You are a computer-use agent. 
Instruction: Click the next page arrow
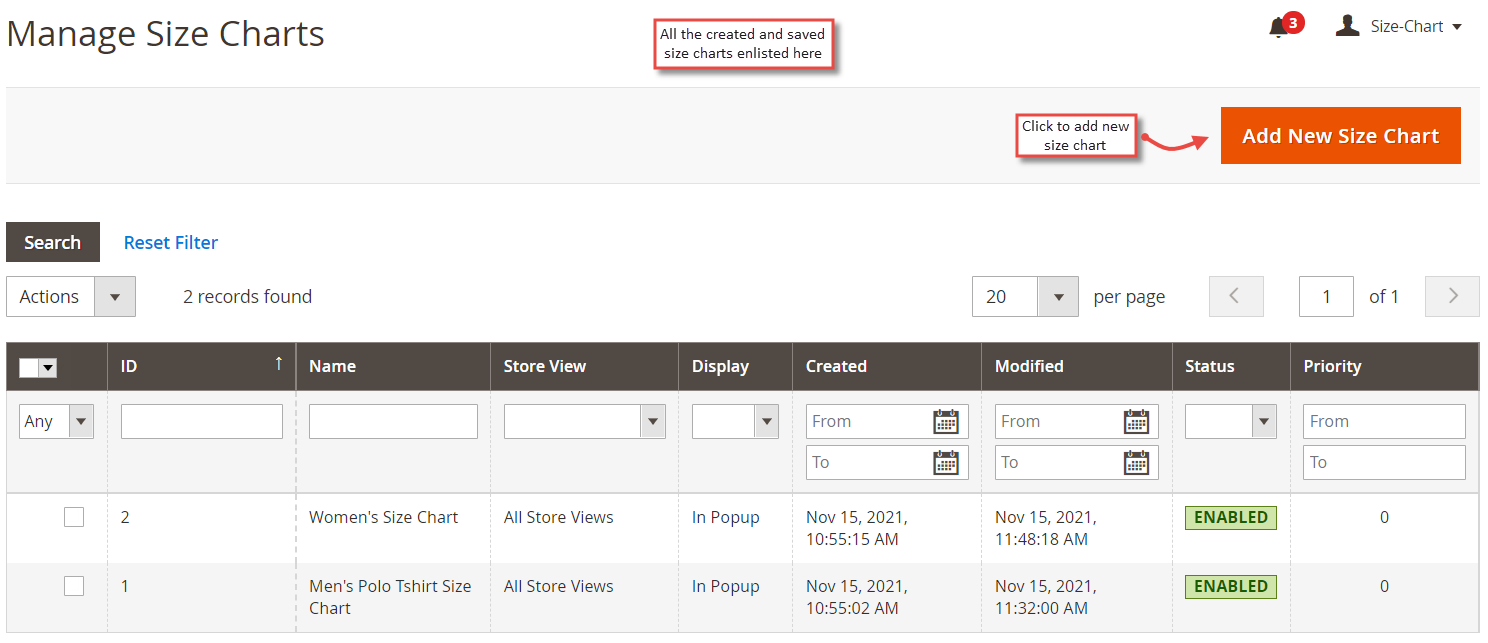[x=1452, y=296]
